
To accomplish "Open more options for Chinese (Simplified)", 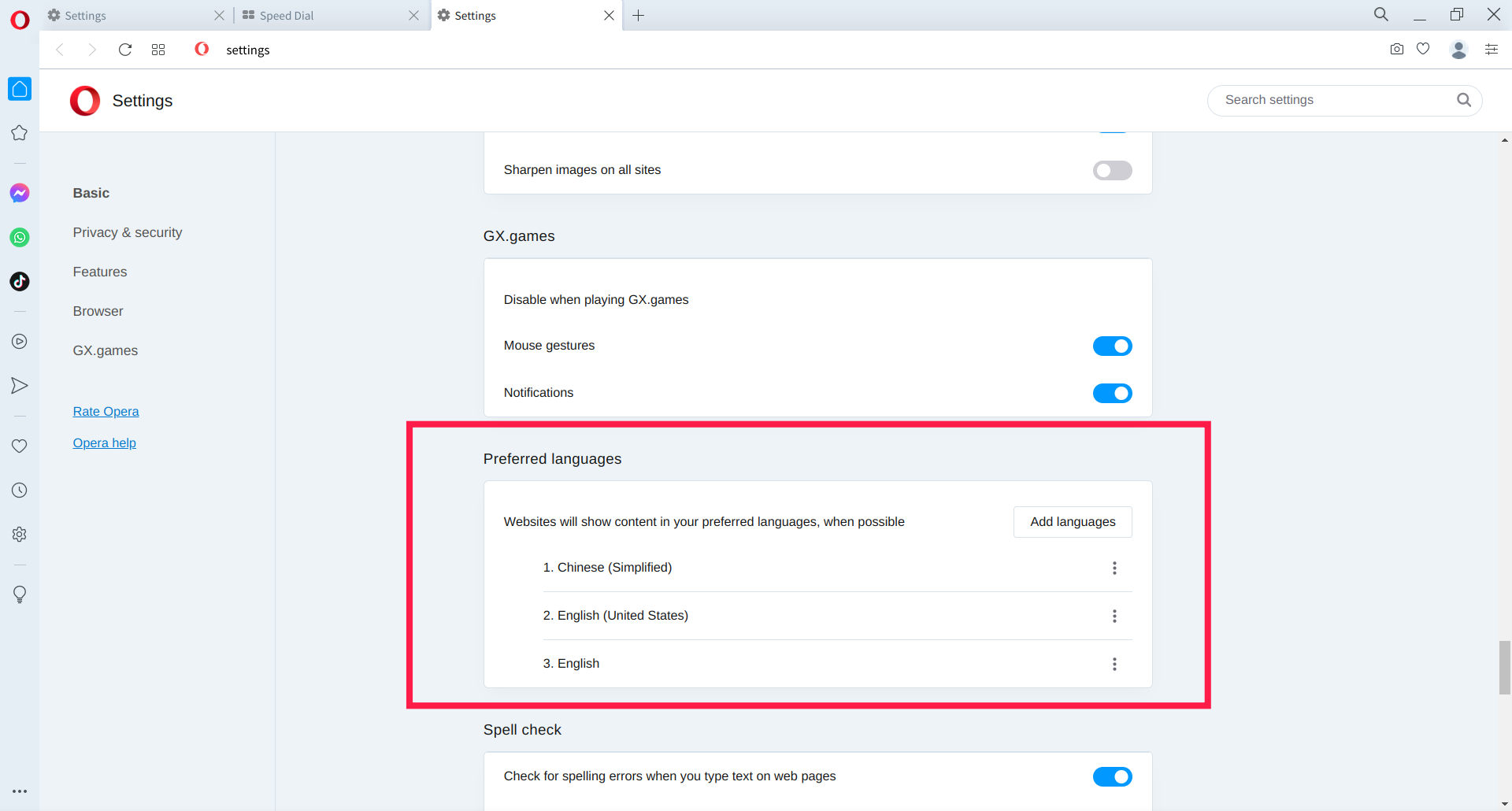I will [x=1114, y=568].
